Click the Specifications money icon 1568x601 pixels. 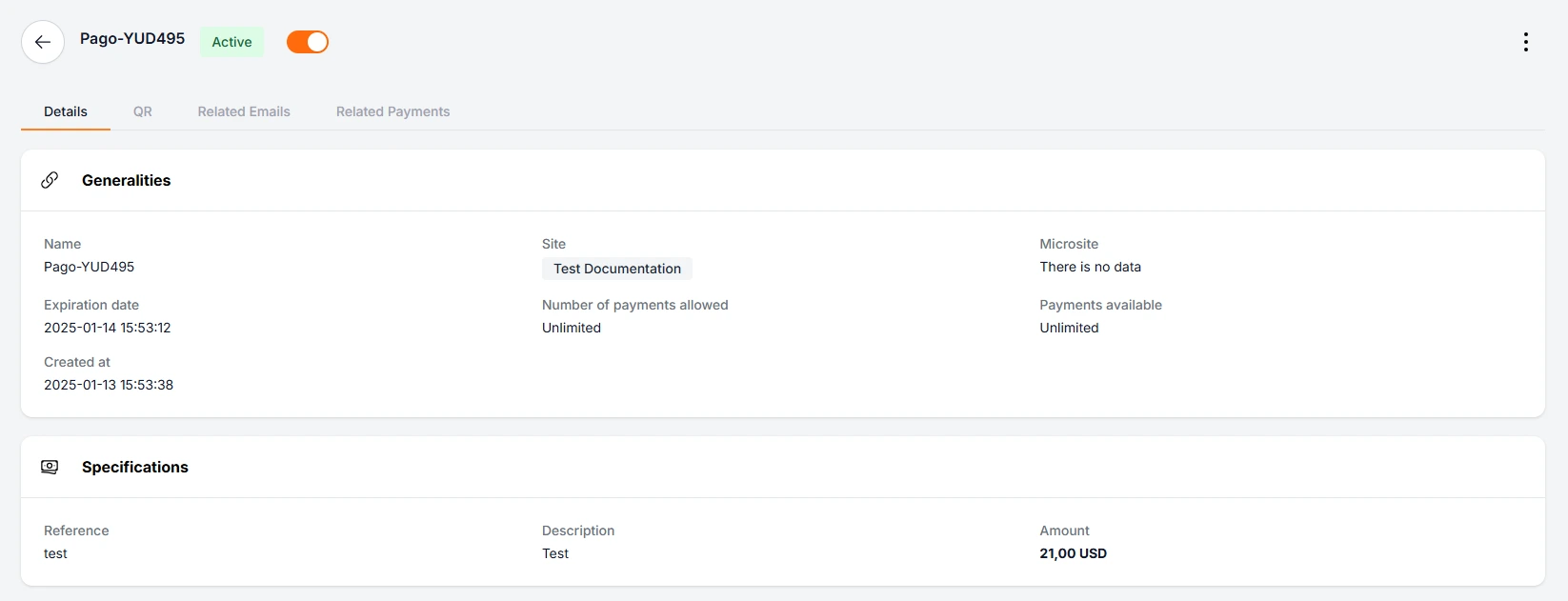pyautogui.click(x=50, y=467)
